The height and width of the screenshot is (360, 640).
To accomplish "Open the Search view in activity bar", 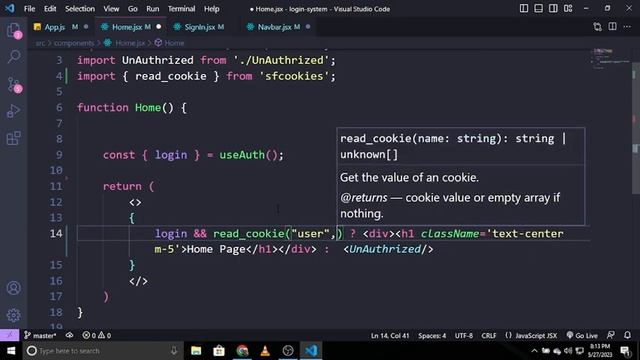I will 13,56.
